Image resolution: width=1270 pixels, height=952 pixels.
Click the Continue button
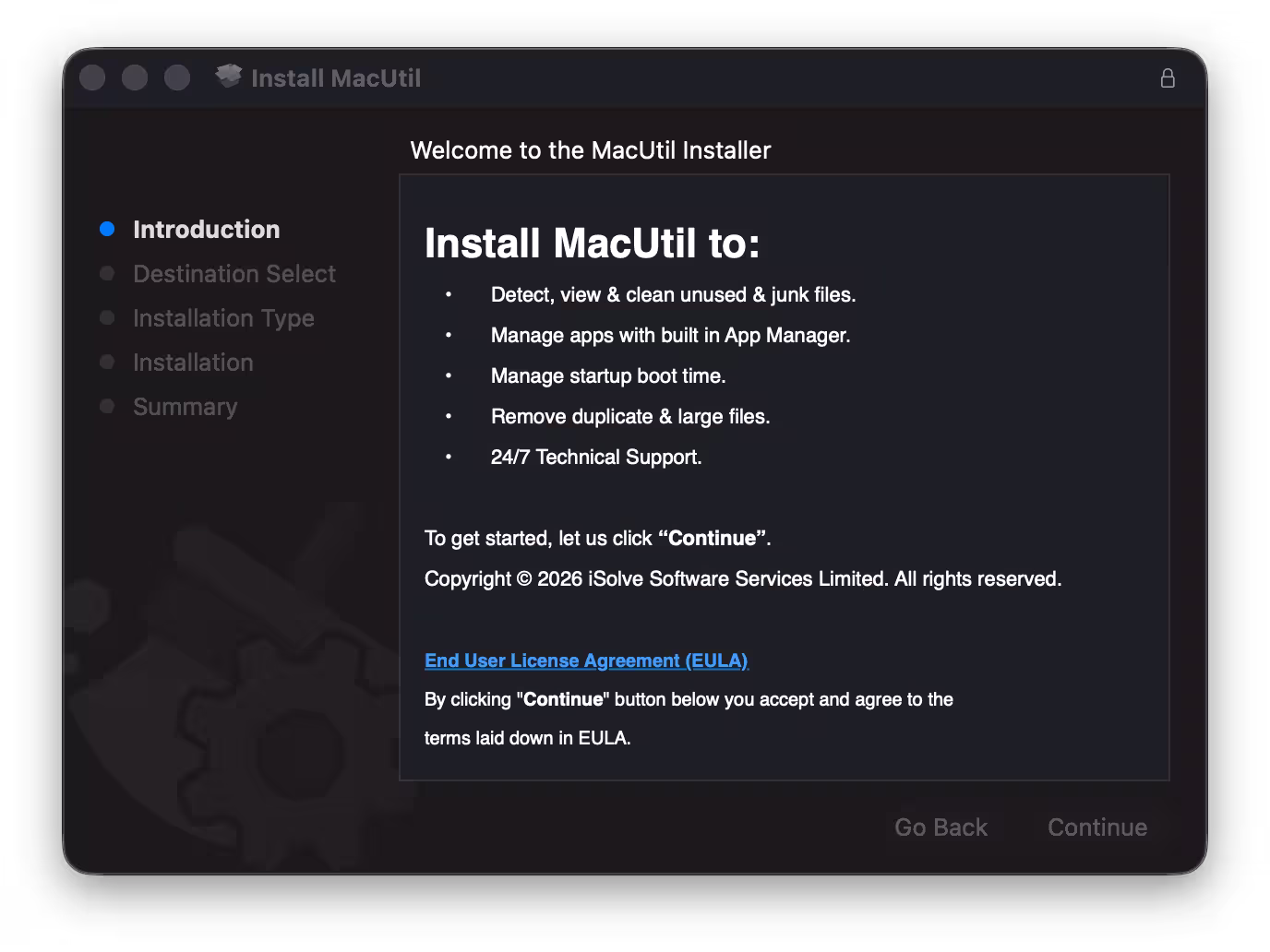point(1097,827)
